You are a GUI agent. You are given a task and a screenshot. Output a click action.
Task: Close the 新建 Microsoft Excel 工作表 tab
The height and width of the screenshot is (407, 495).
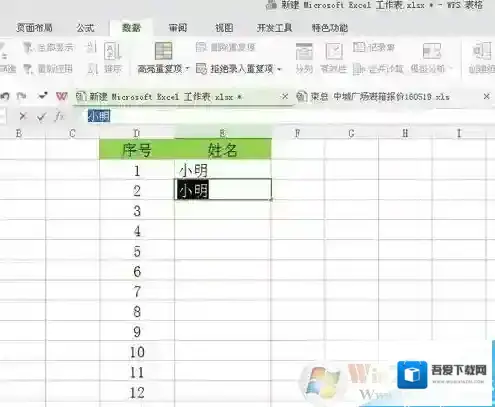285,97
